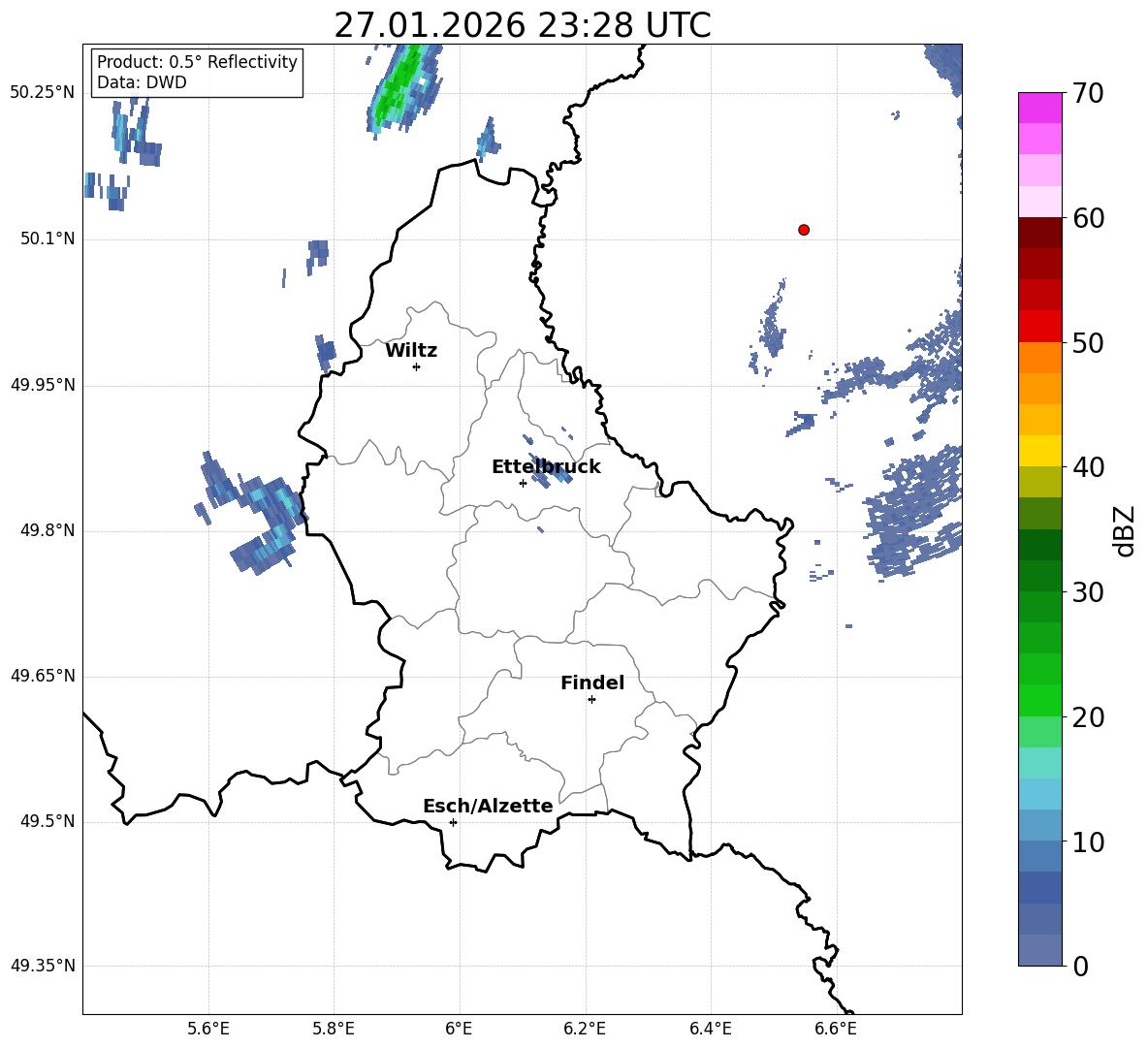Click the 50.25°N latitude label
1148x1048 pixels.
coord(43,93)
